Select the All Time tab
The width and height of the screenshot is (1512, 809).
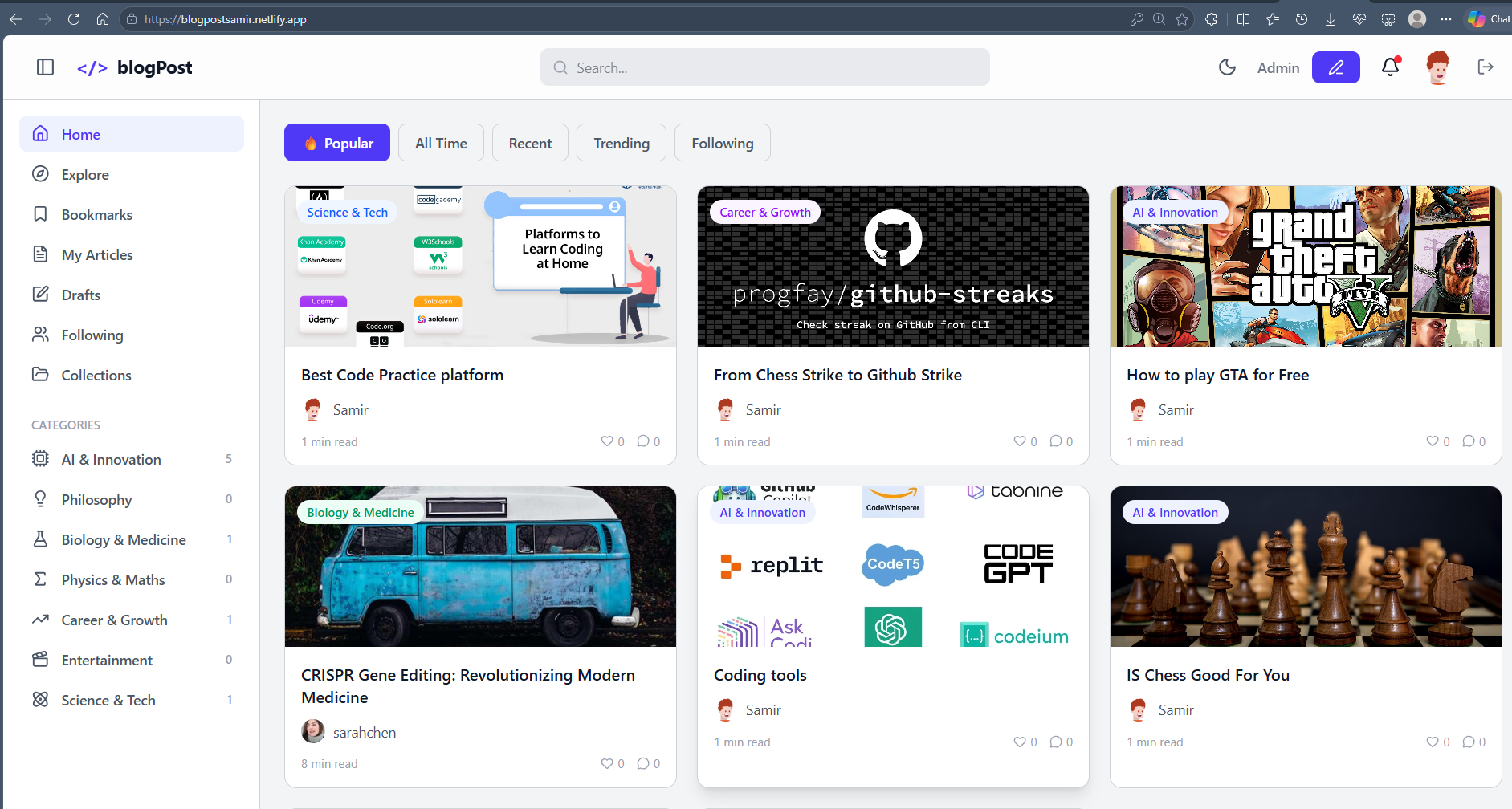tap(441, 143)
